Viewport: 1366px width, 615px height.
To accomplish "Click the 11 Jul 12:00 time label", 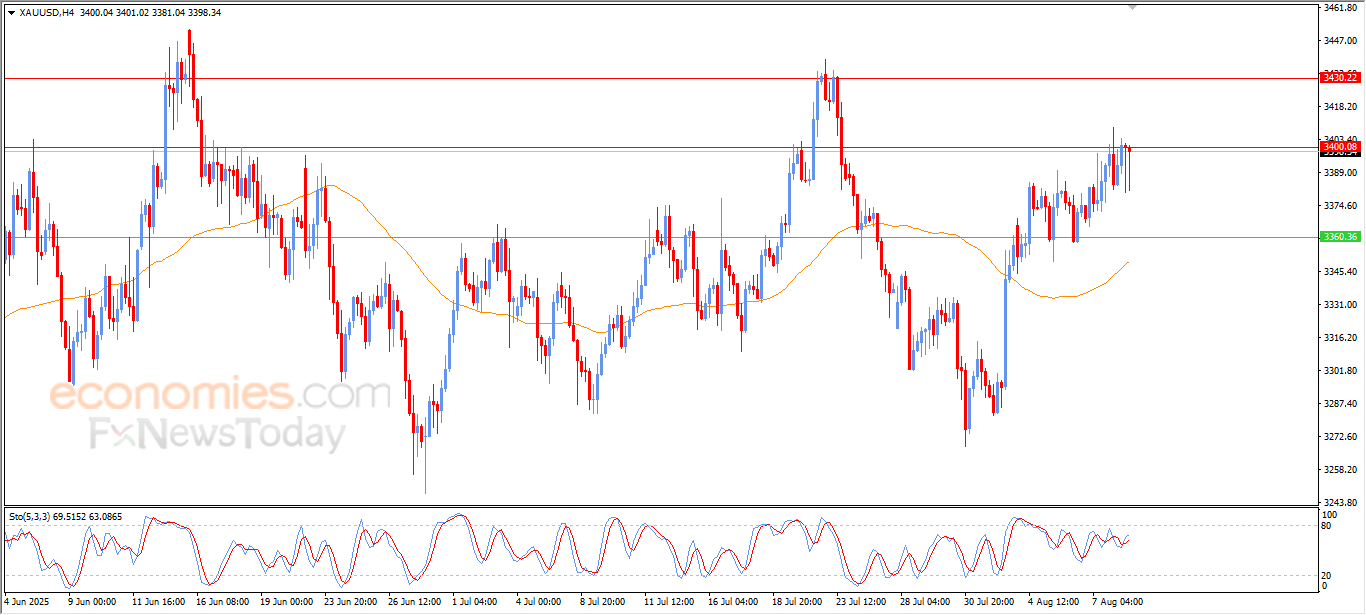I will point(670,602).
